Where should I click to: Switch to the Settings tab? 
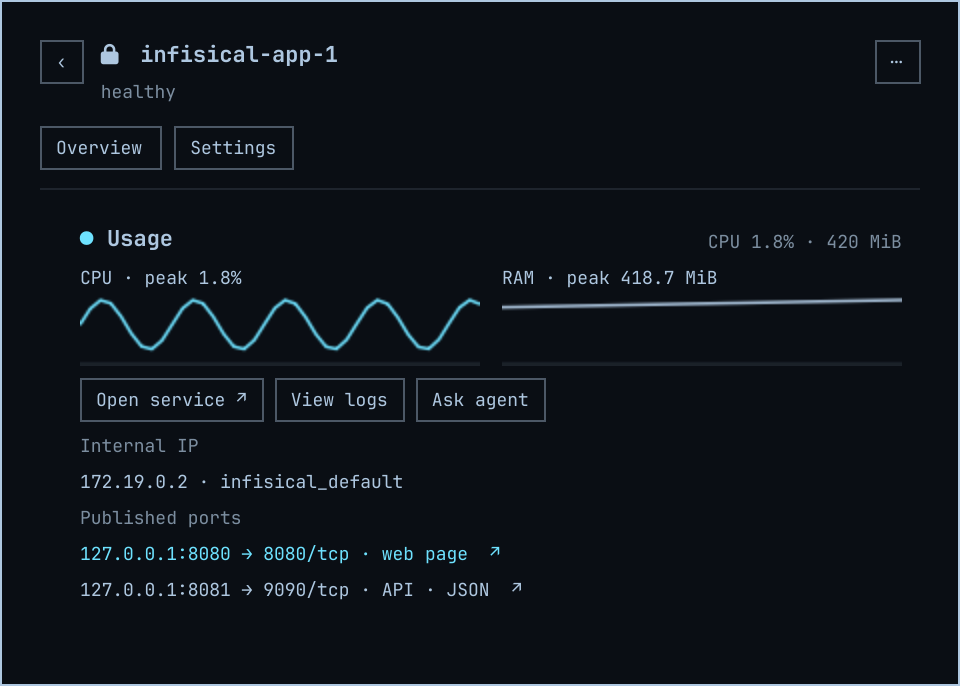click(234, 148)
